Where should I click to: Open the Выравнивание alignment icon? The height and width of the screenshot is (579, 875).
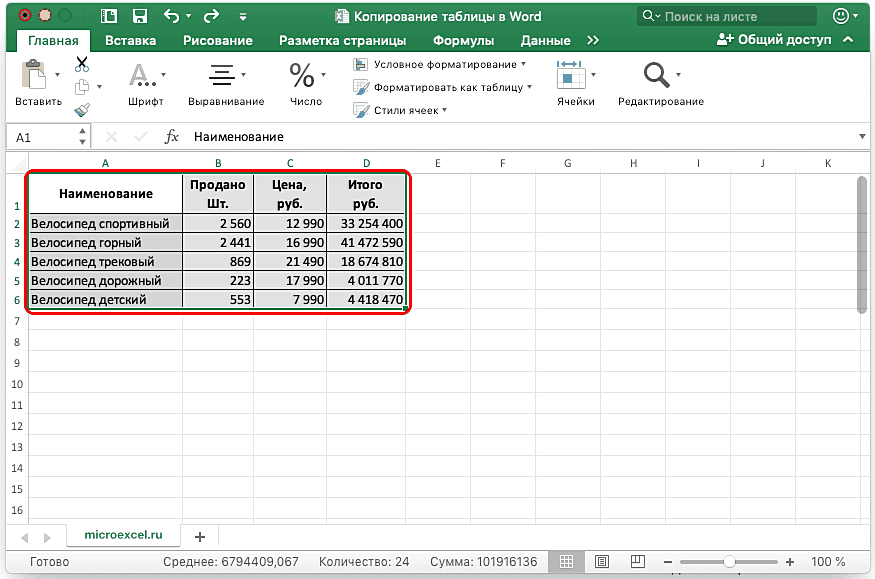222,75
